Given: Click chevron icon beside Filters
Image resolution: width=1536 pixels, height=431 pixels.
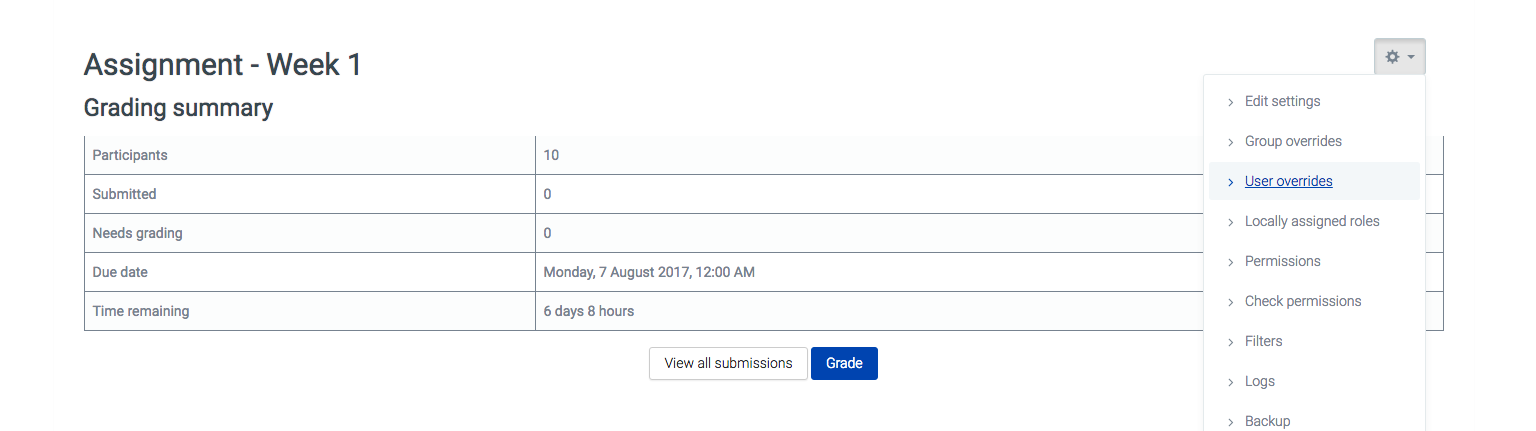Looking at the screenshot, I should [x=1231, y=342].
